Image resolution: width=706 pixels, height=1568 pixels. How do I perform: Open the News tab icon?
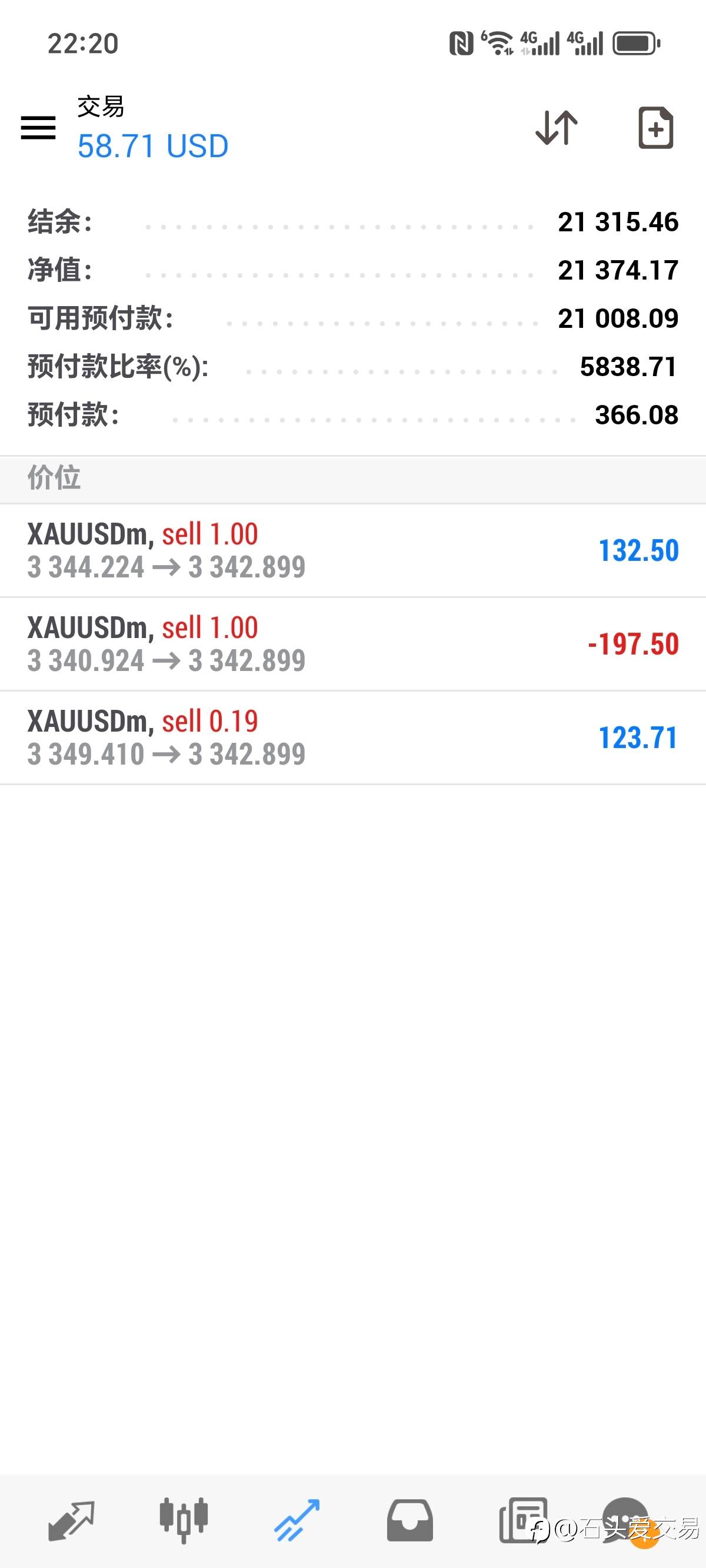pos(522,1520)
